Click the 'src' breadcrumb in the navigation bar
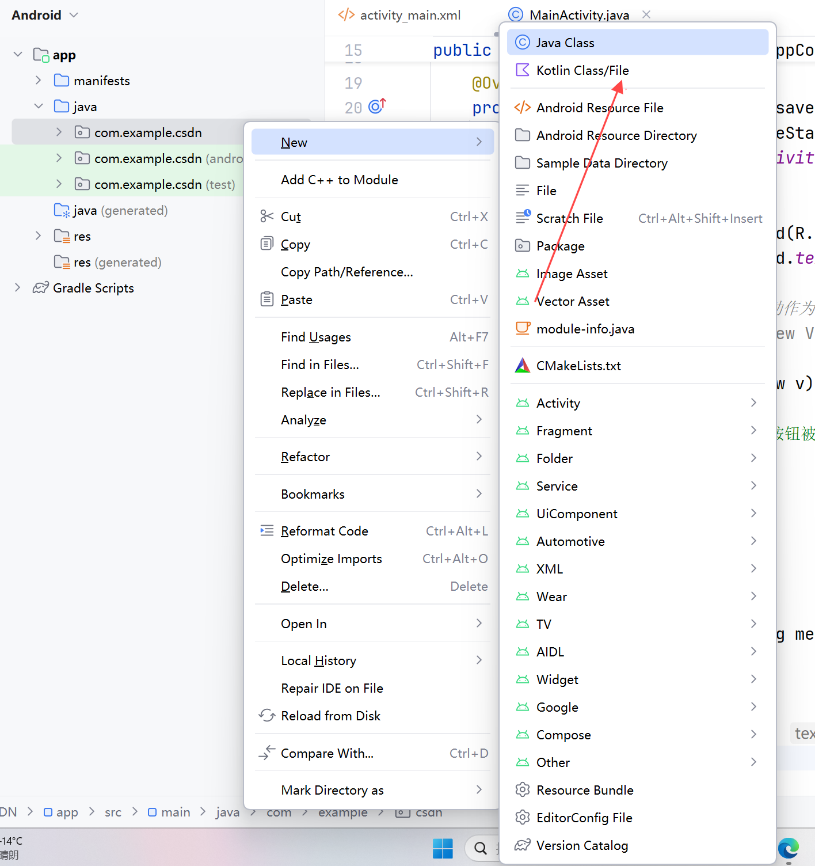This screenshot has height=866, width=815. tap(113, 812)
